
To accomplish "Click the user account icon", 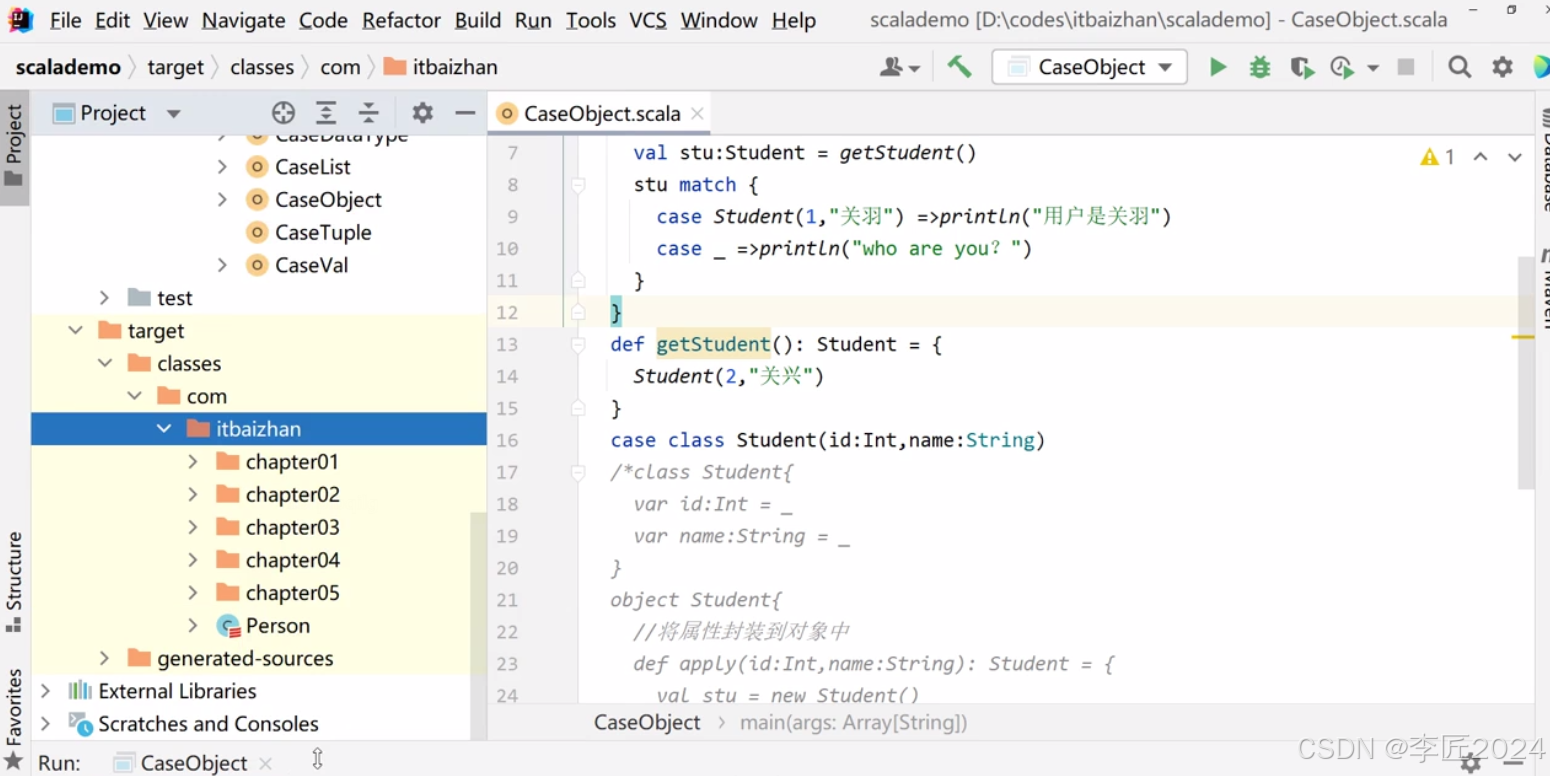I will (899, 67).
